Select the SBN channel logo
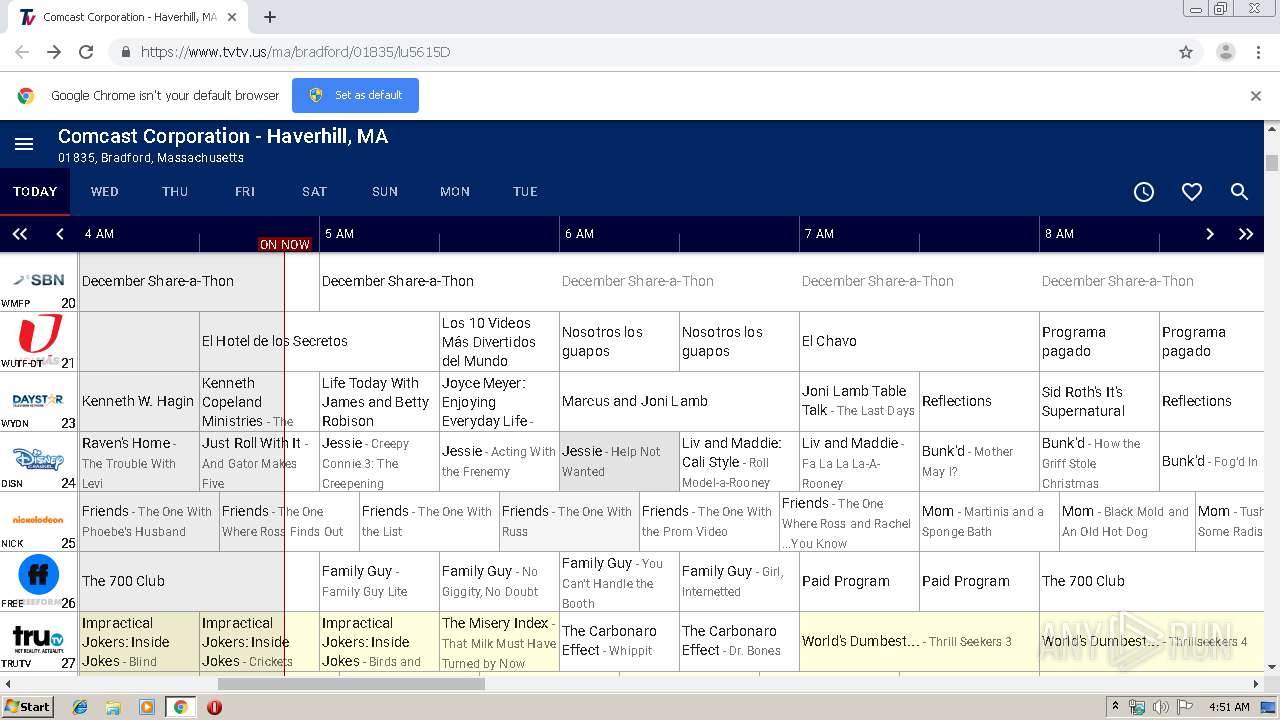1280x720 pixels. 39,281
